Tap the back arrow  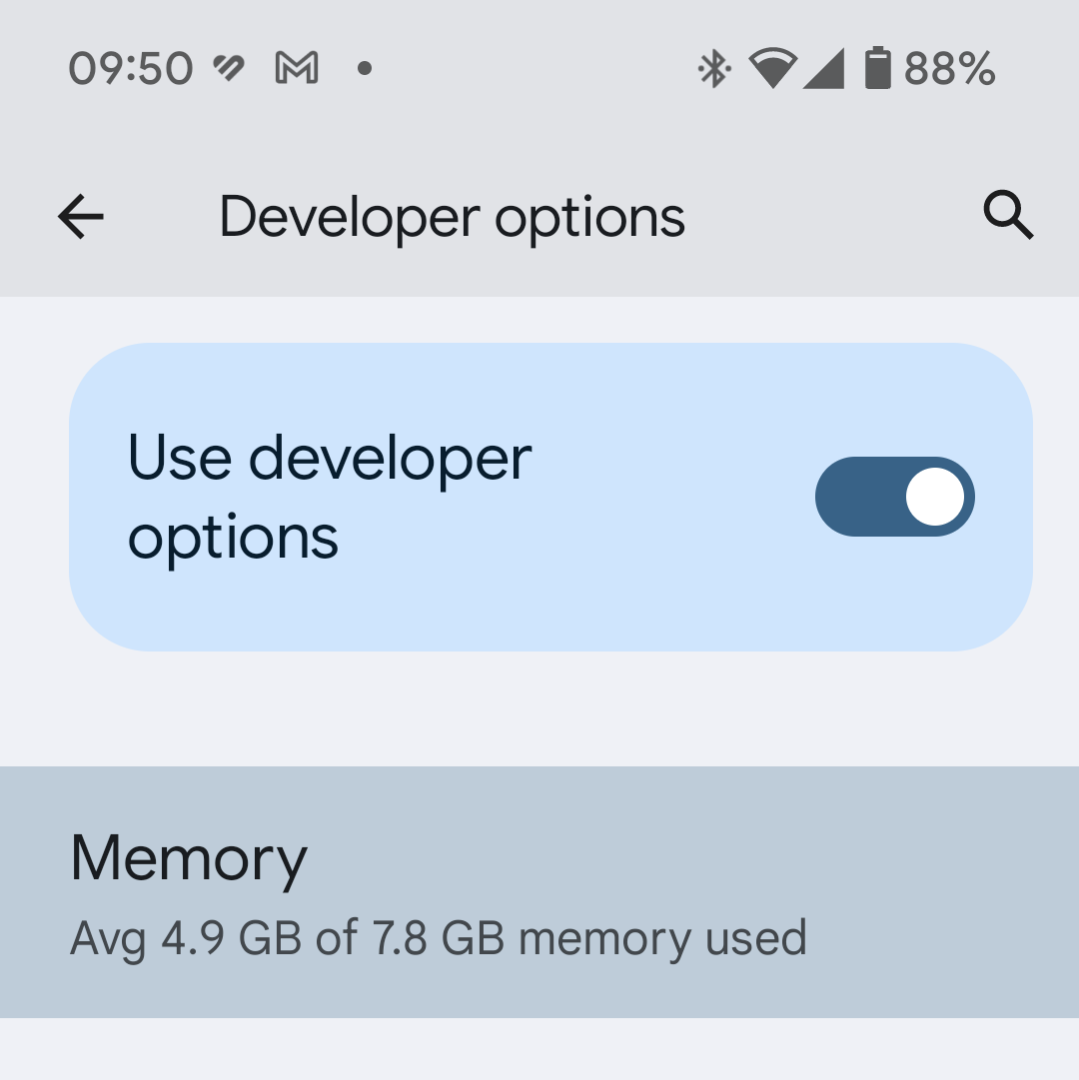point(81,216)
